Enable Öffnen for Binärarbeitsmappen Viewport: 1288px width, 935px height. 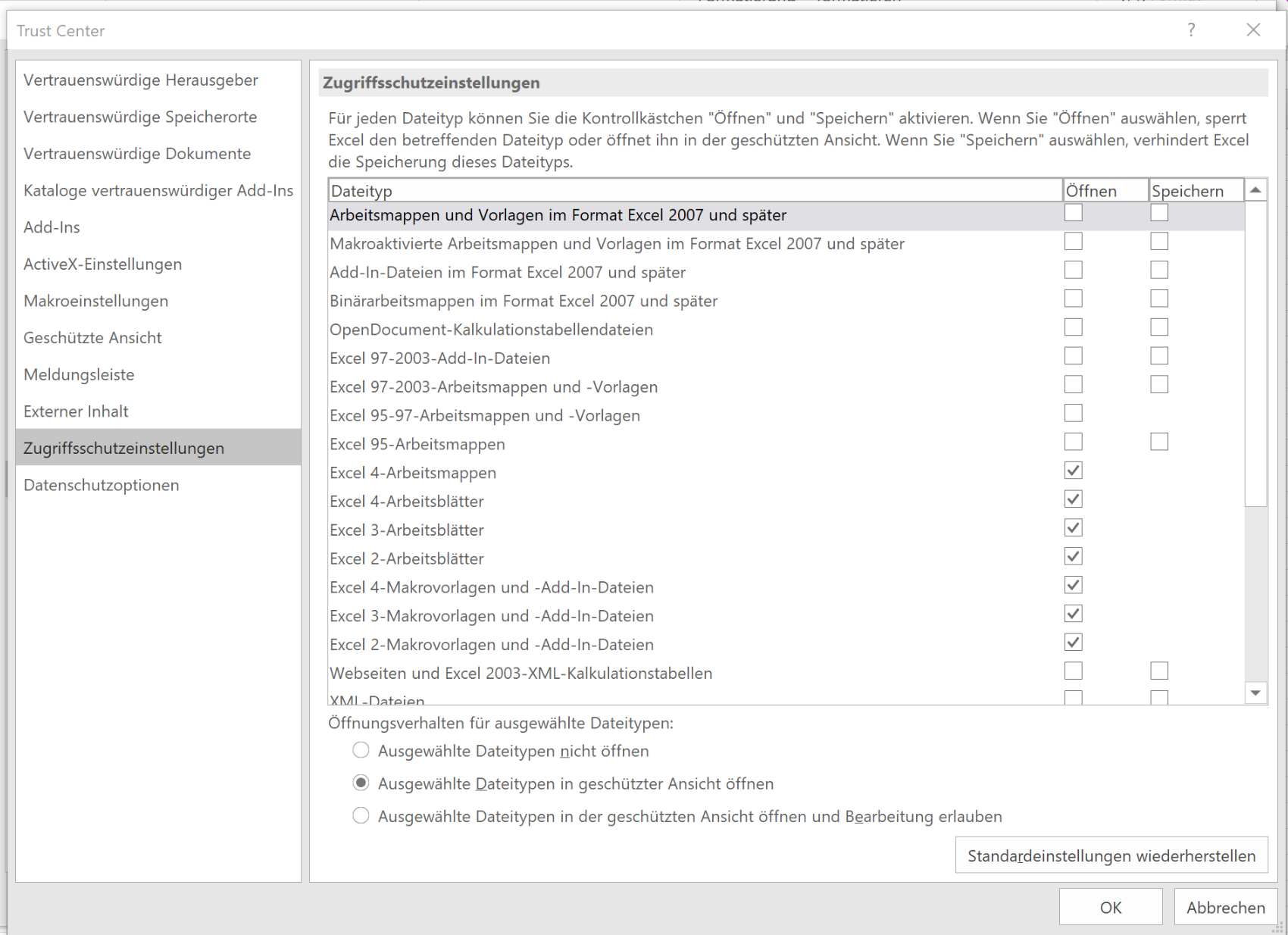(1074, 299)
